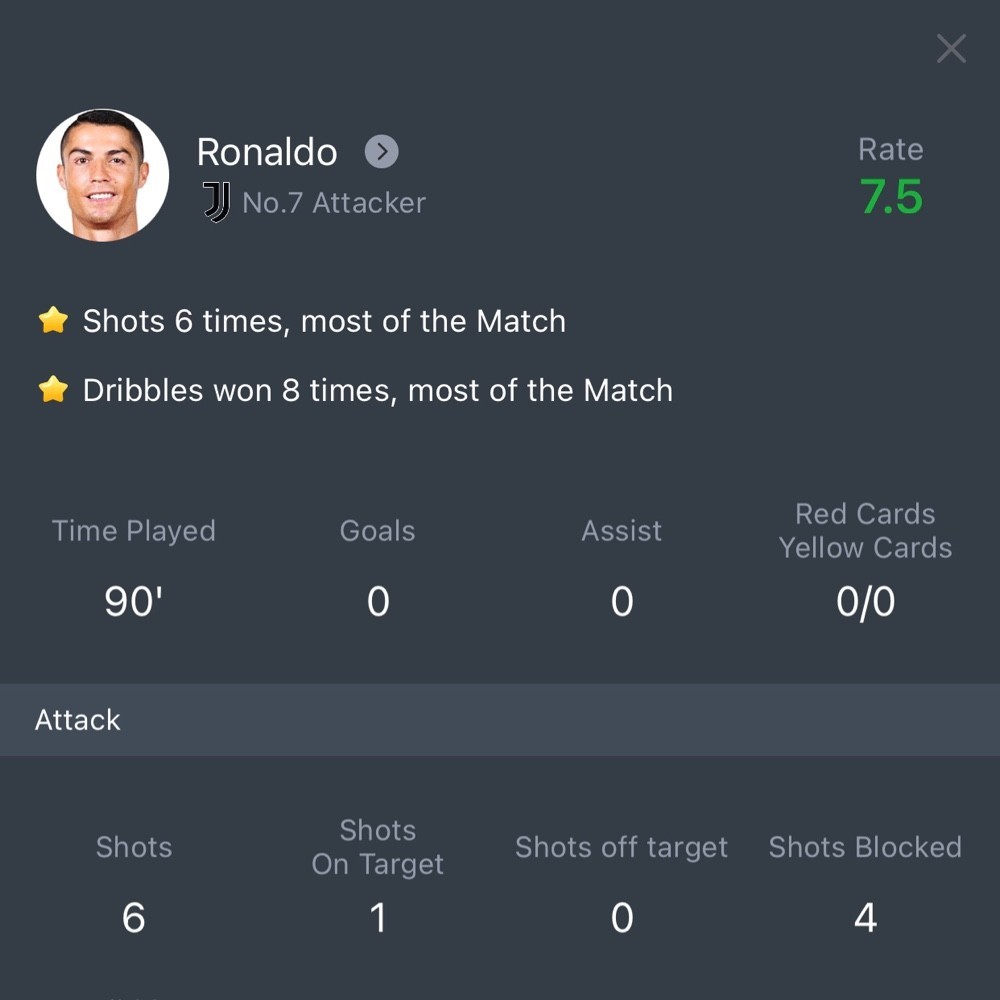
Task: Tap the Time Played stat label
Action: coord(134,531)
